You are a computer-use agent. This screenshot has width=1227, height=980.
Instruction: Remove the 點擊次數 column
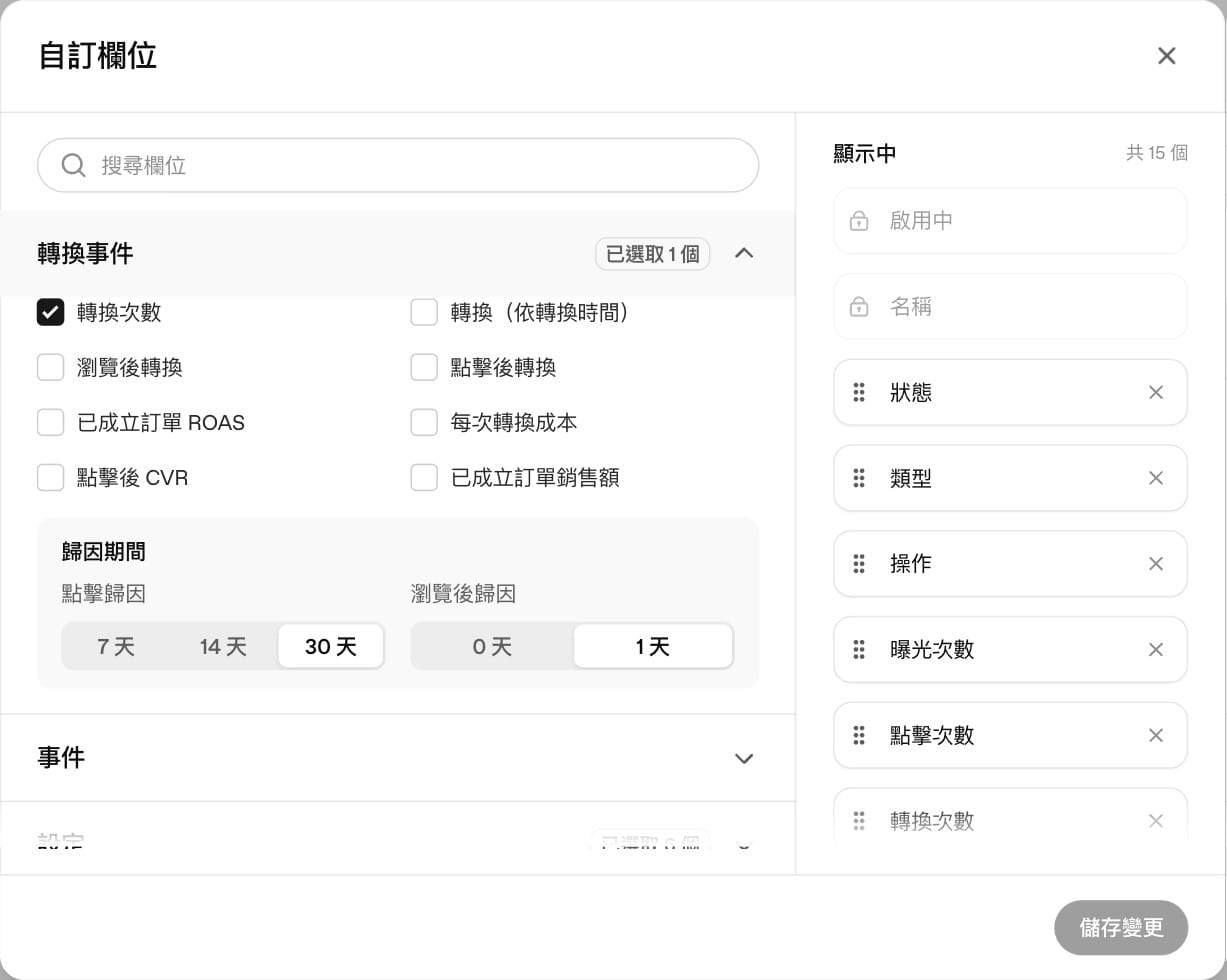pos(1156,736)
